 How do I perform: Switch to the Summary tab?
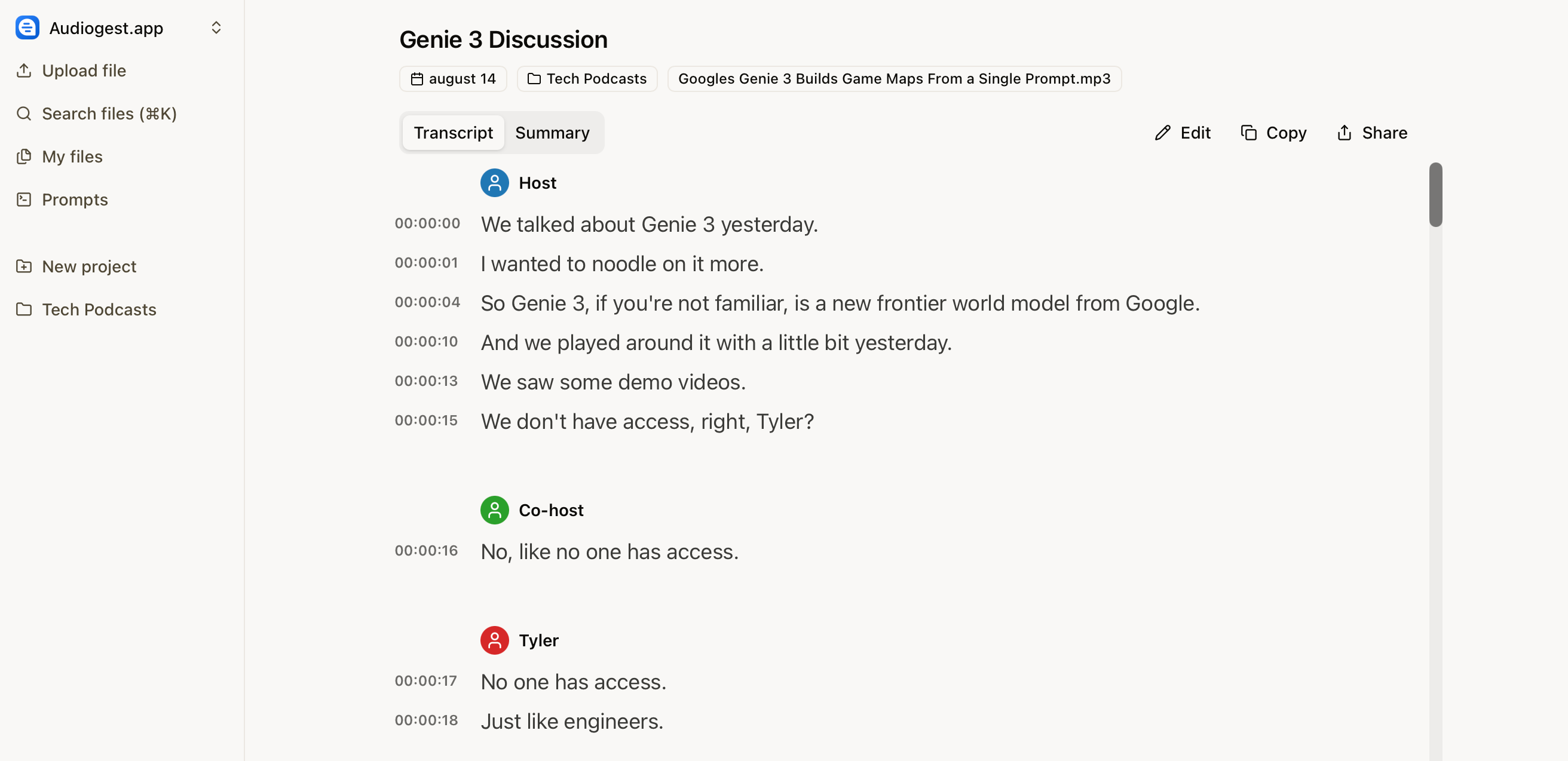click(x=552, y=133)
